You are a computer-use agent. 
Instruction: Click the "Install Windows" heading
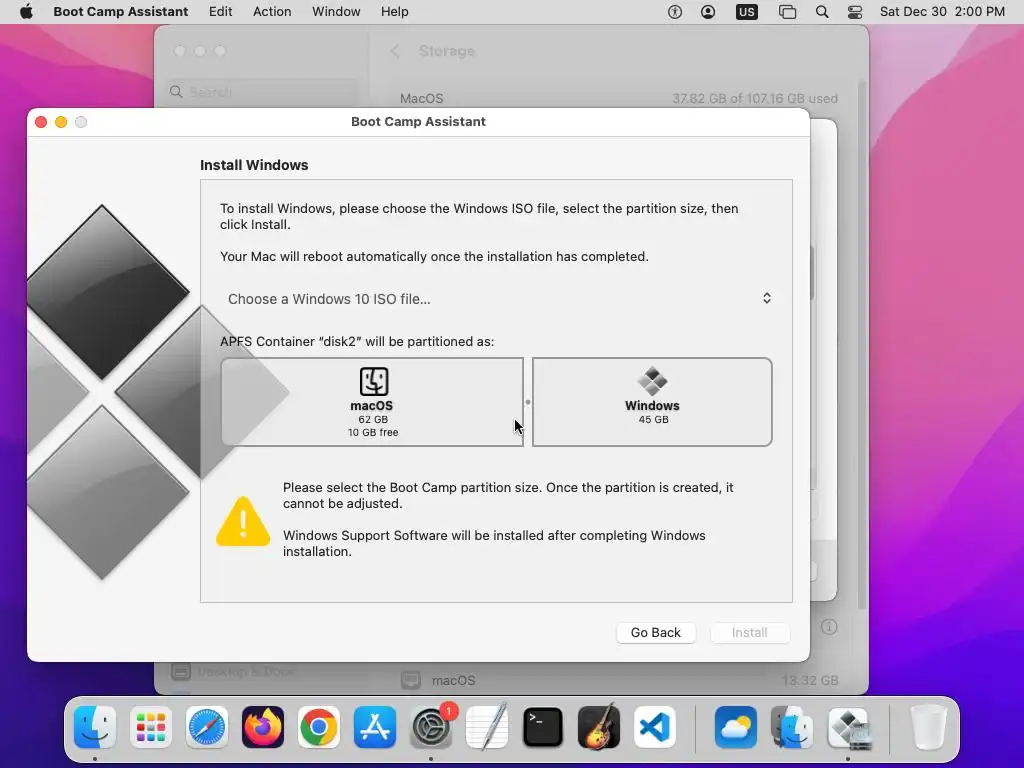coord(254,165)
